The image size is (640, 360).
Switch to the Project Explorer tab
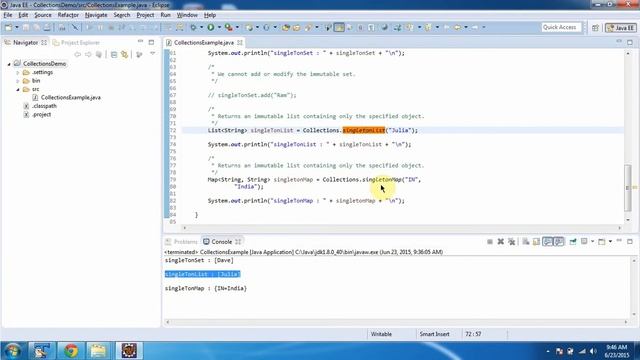click(x=76, y=42)
